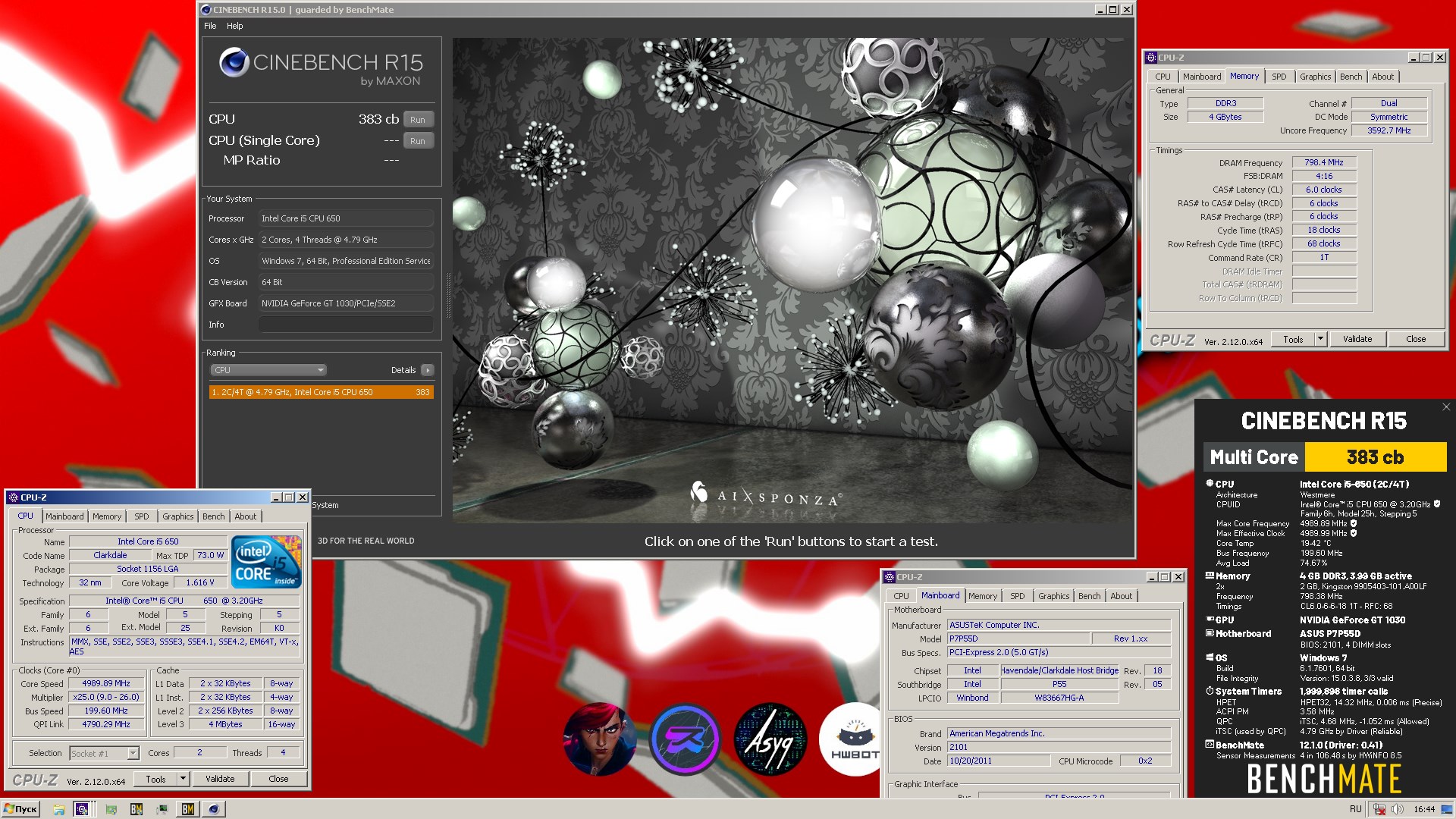The width and height of the screenshot is (1456, 819).
Task: Open the File menu in Cinebench
Action: click(210, 26)
